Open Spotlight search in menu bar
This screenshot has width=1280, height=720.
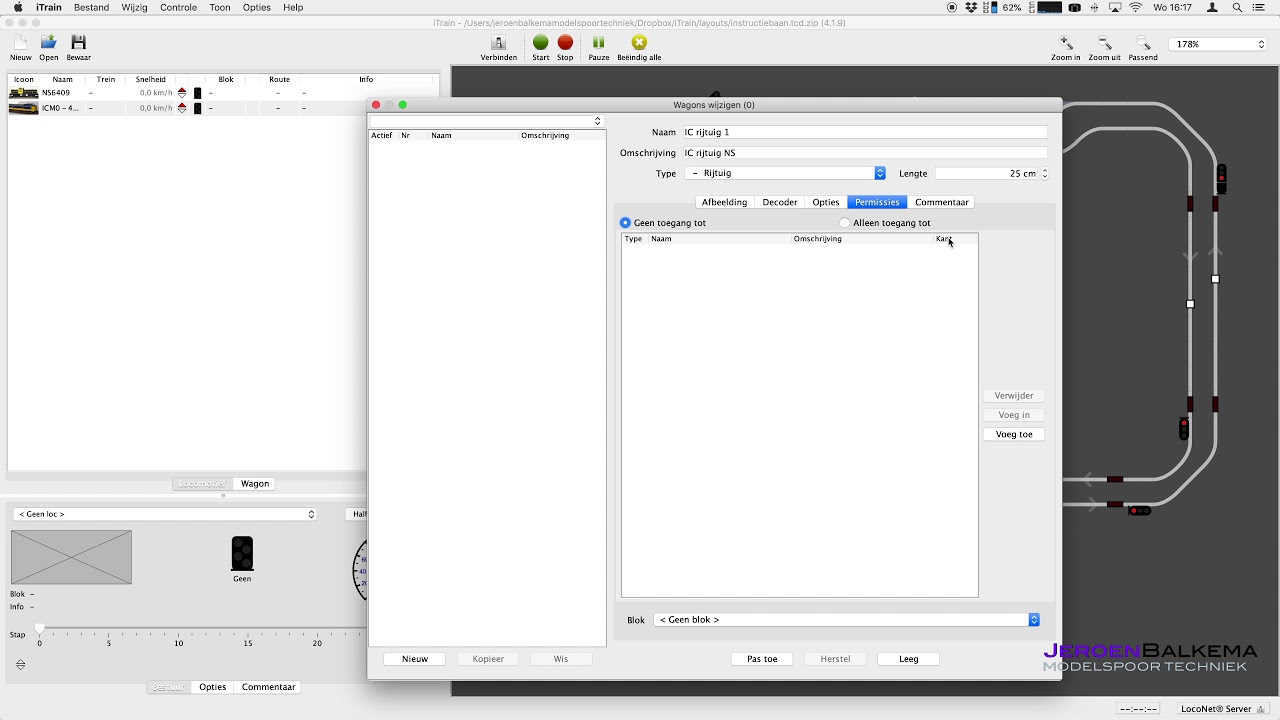tap(1237, 7)
